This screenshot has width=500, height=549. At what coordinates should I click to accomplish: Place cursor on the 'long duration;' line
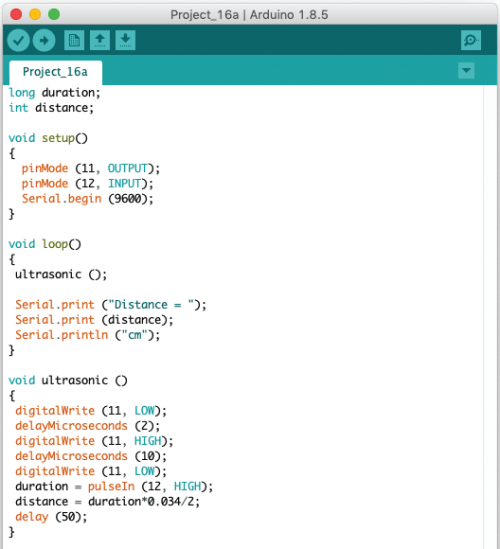point(54,93)
